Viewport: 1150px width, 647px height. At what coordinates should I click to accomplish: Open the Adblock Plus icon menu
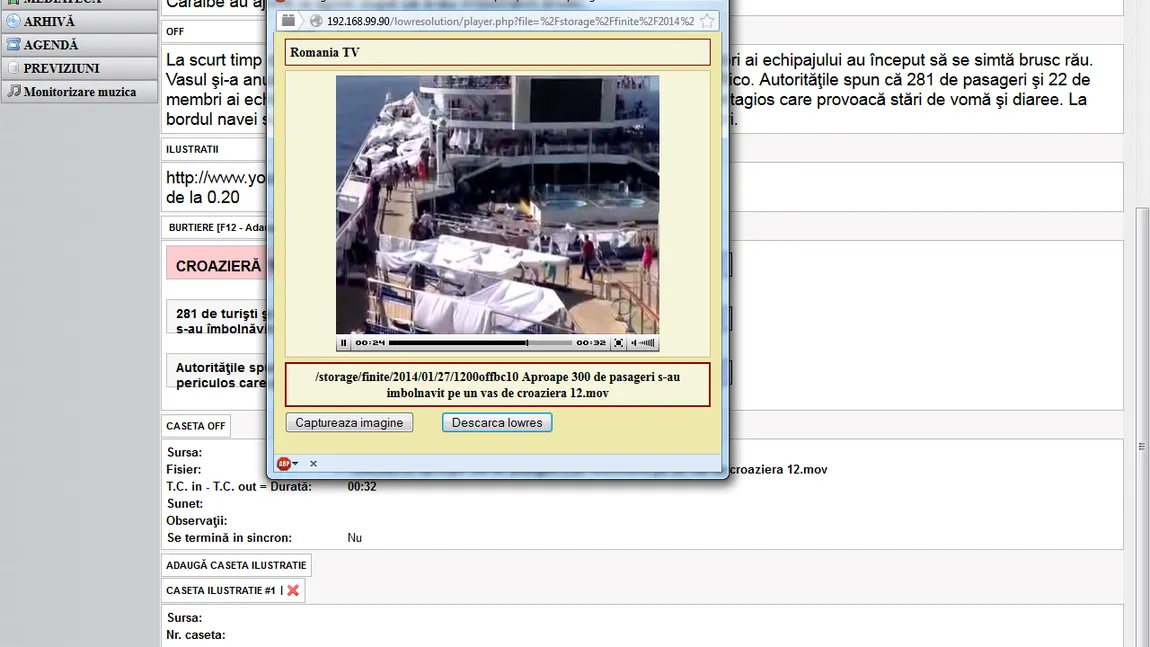284,464
